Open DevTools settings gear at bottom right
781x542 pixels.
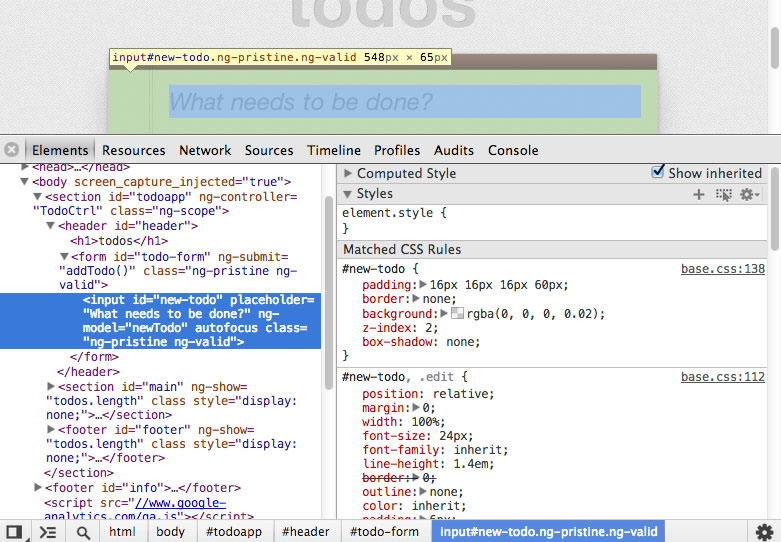click(764, 532)
